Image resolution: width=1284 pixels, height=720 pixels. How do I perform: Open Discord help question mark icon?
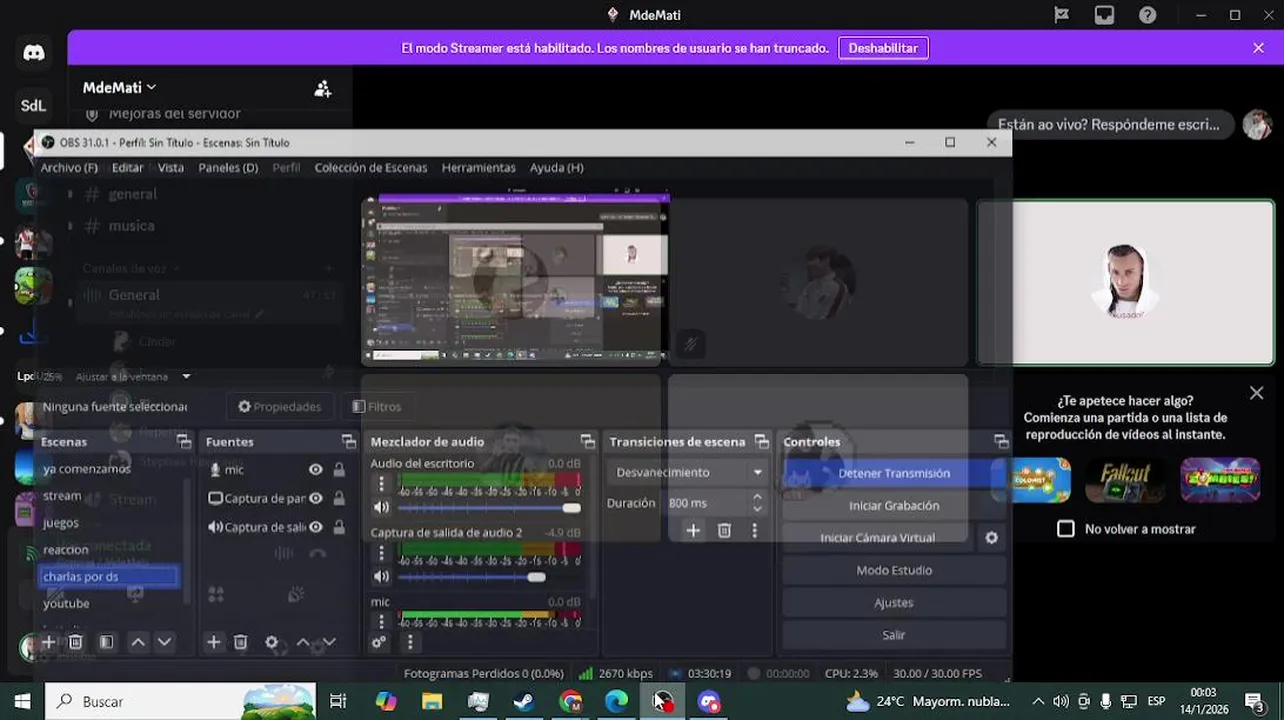pyautogui.click(x=1148, y=15)
